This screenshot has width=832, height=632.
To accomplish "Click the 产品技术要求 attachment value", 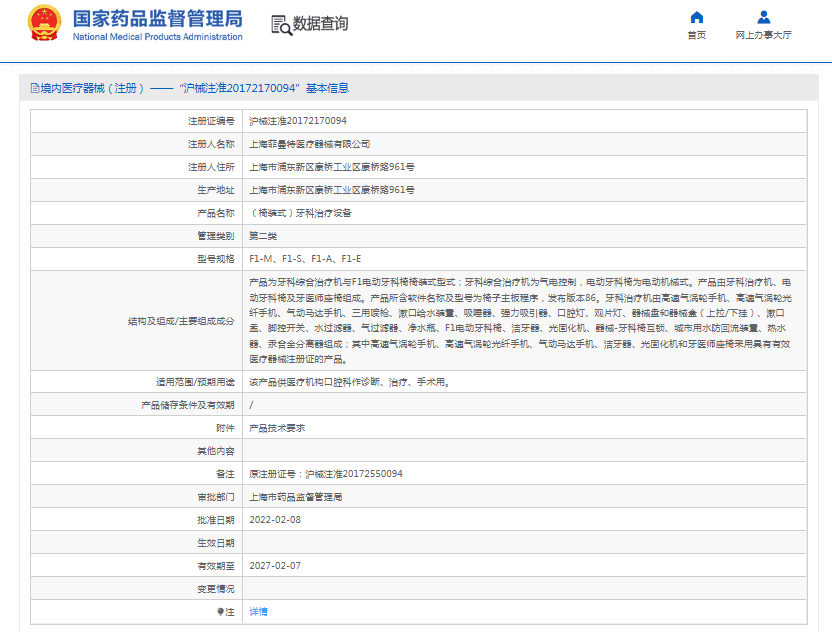I will [x=277, y=427].
